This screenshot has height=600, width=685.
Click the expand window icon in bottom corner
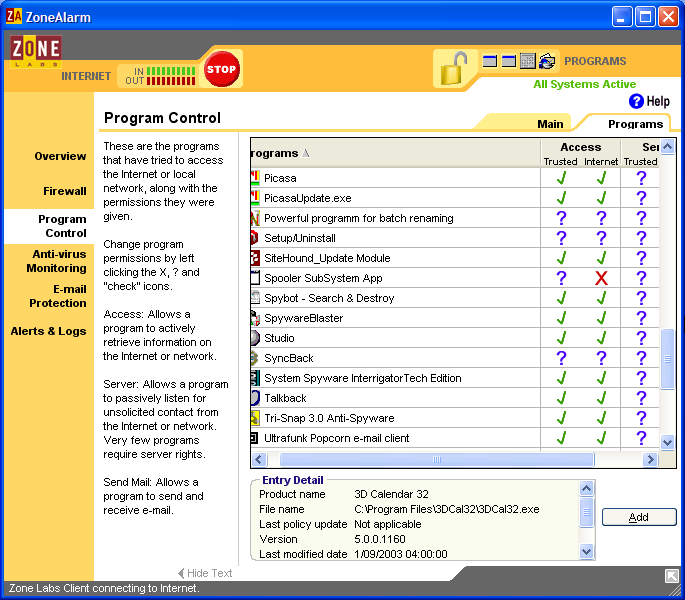[x=671, y=576]
